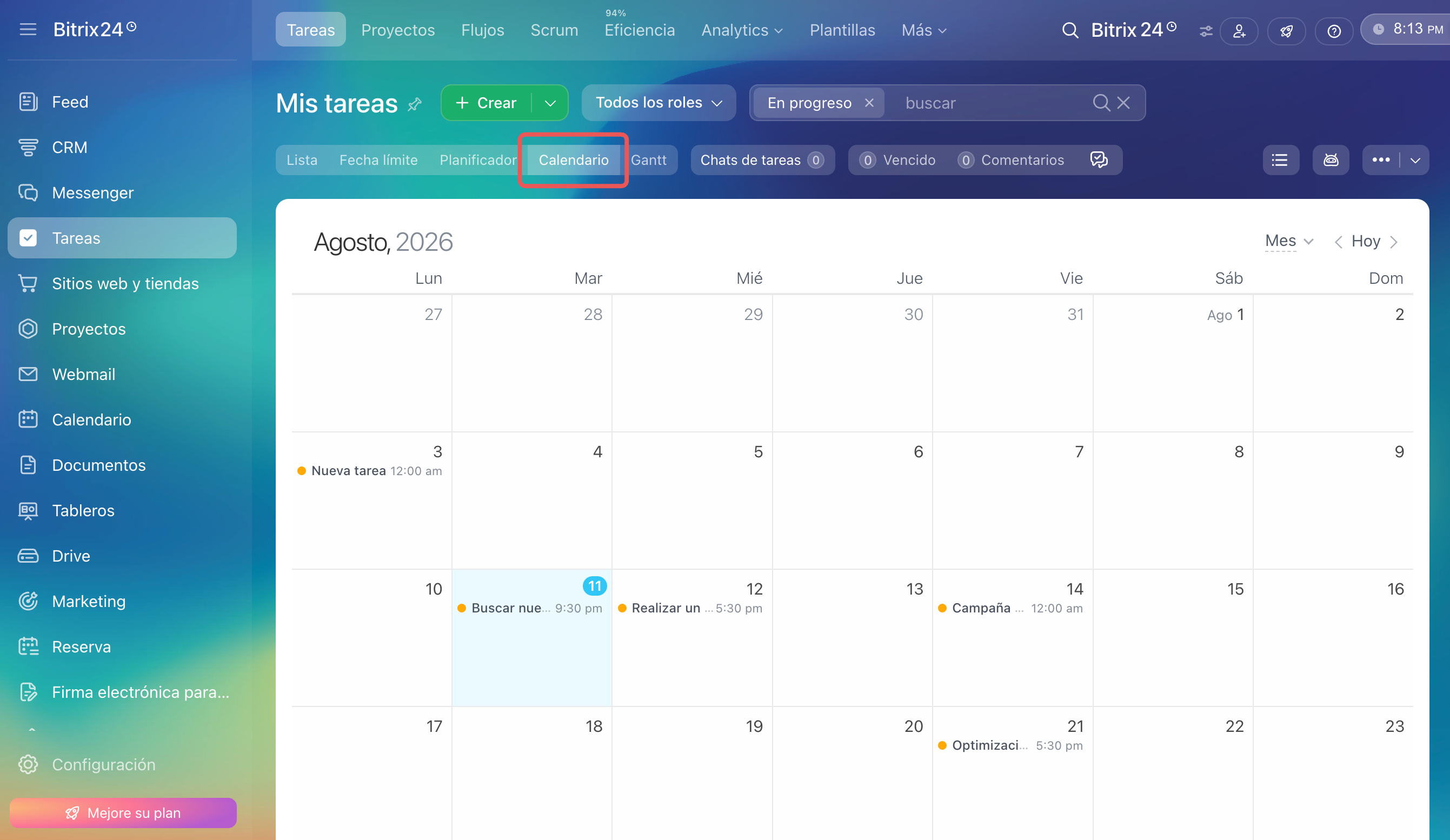The image size is (1450, 840).
Task: Go to Sitios web y tiendas
Action: [125, 284]
